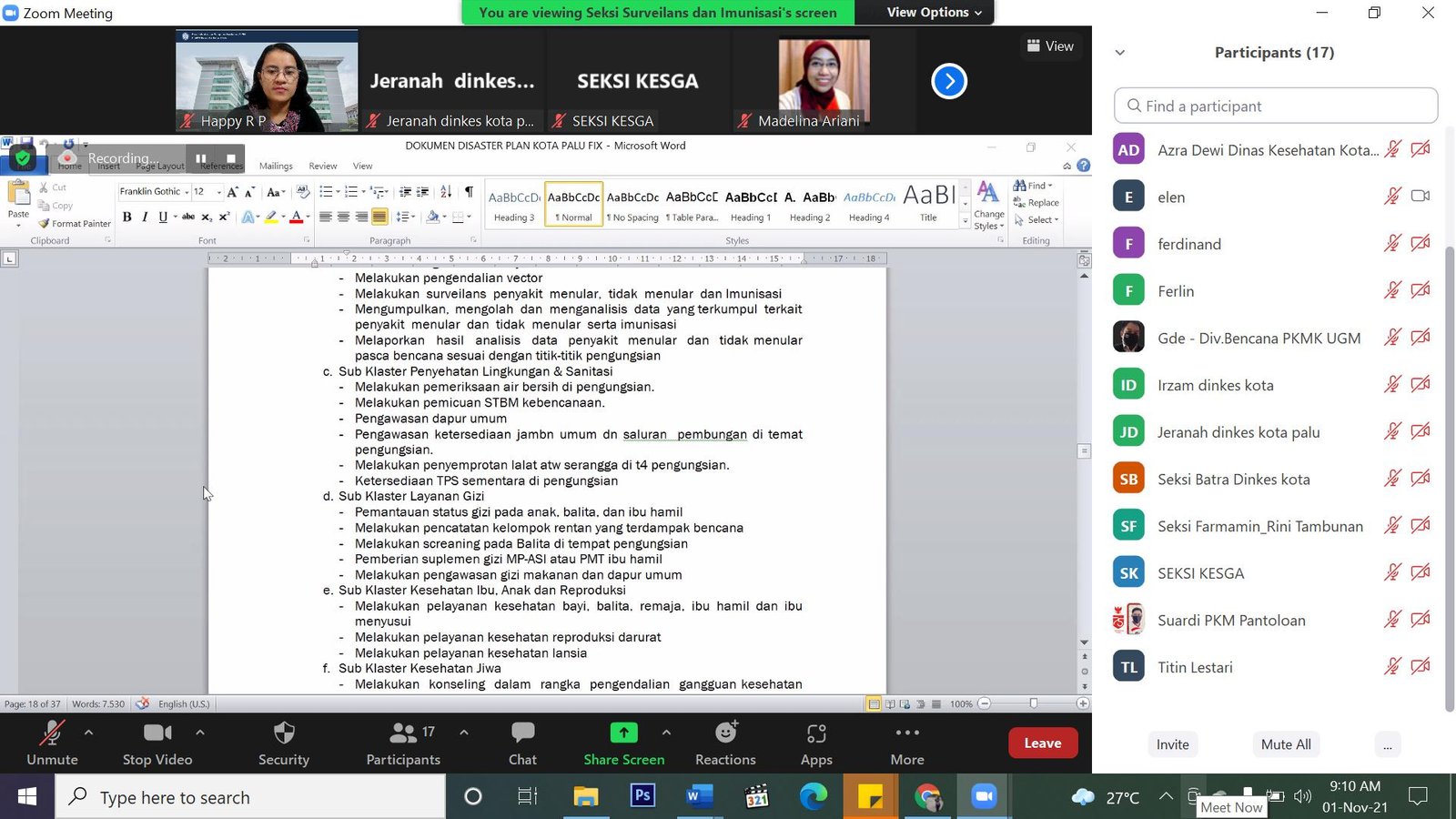Expand video options arrow beside Stop Video
This screenshot has height=819, width=1456.
coord(200,732)
